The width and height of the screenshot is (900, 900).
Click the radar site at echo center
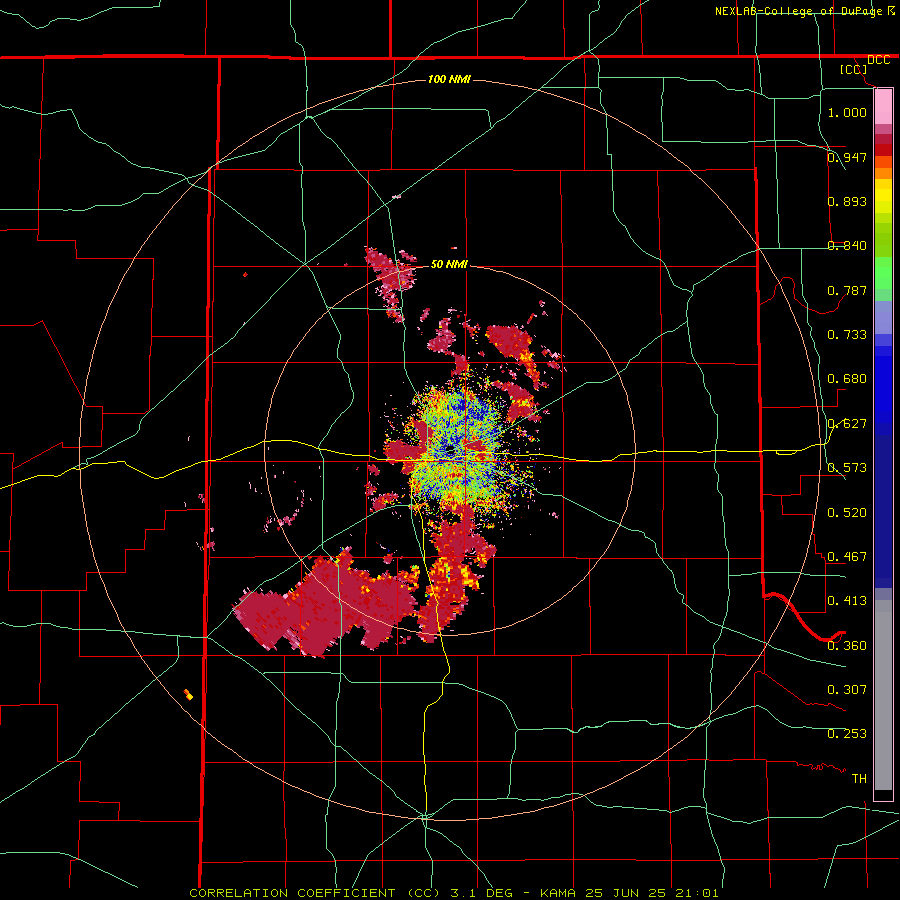click(x=450, y=452)
